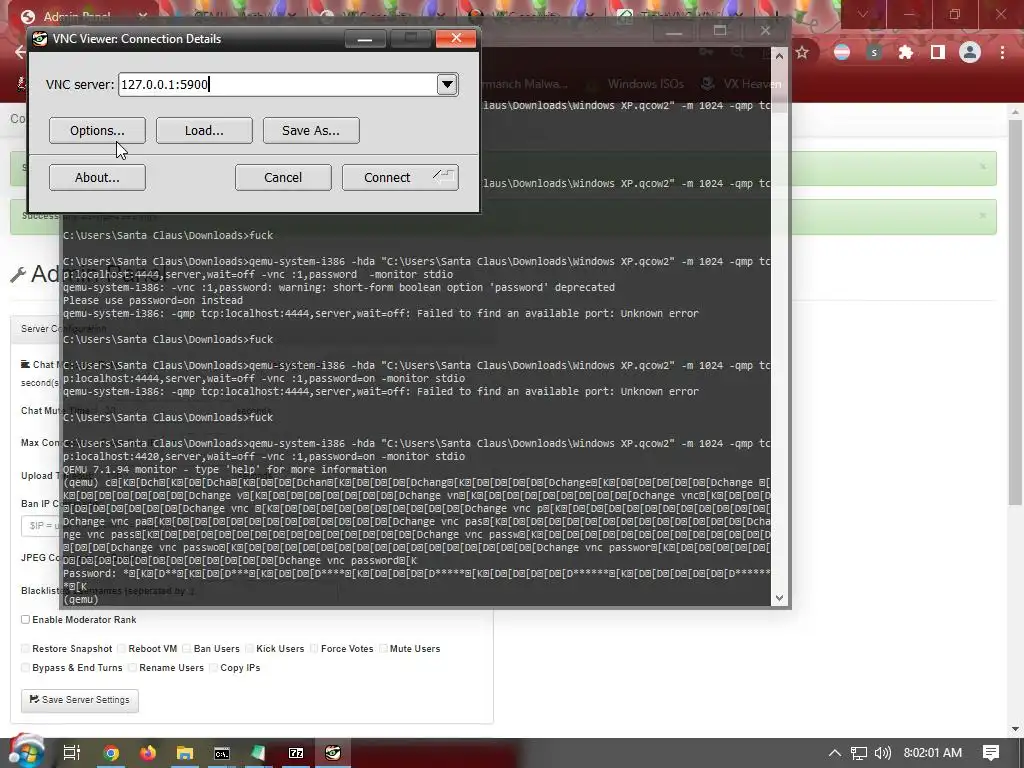Screen dimensions: 1024x768
Task: Click the Admin Panel page scrollbar thumb
Action: pos(1015,312)
